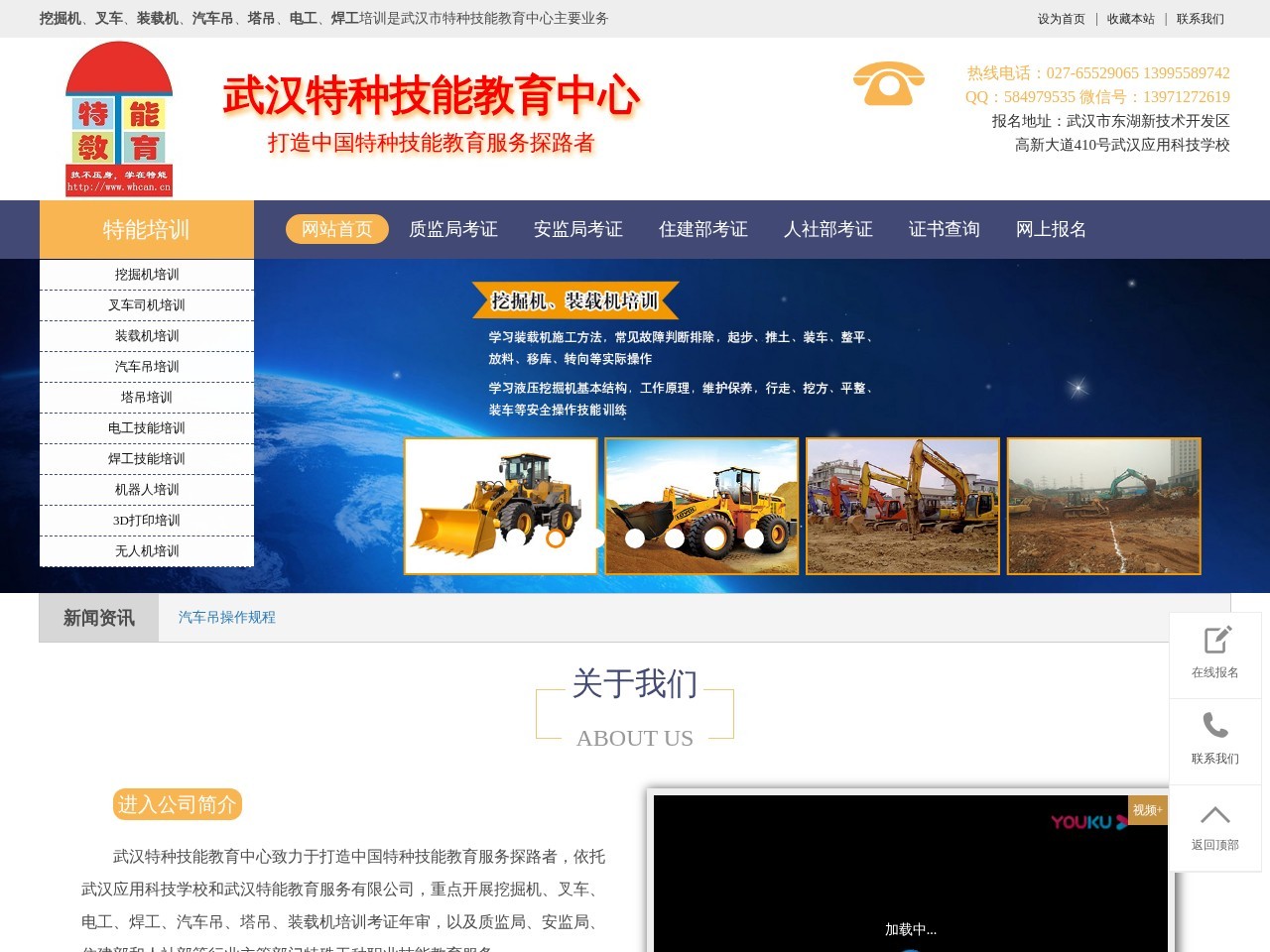This screenshot has height=952, width=1270.
Task: Click the 特能教育 site logo
Action: point(119,119)
